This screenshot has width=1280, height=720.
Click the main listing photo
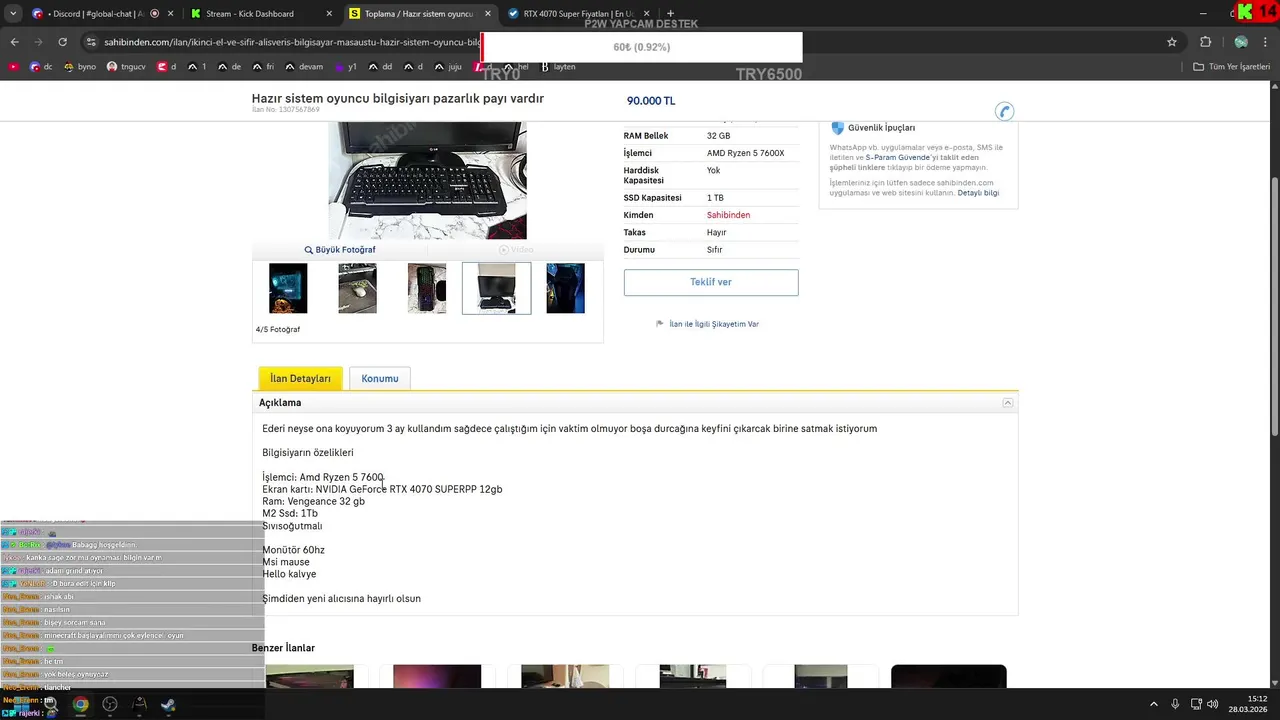(x=427, y=180)
